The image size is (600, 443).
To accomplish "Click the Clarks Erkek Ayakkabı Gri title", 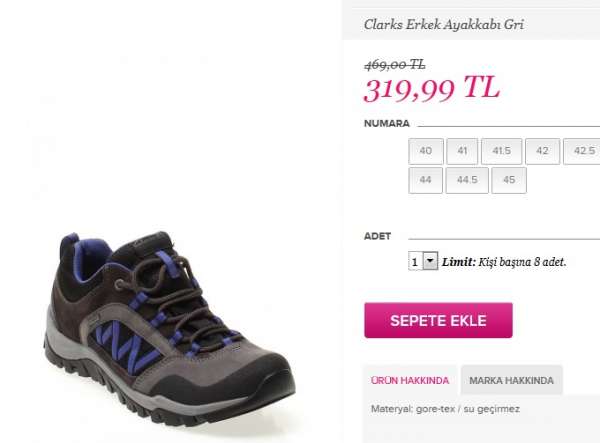I will click(x=443, y=25).
